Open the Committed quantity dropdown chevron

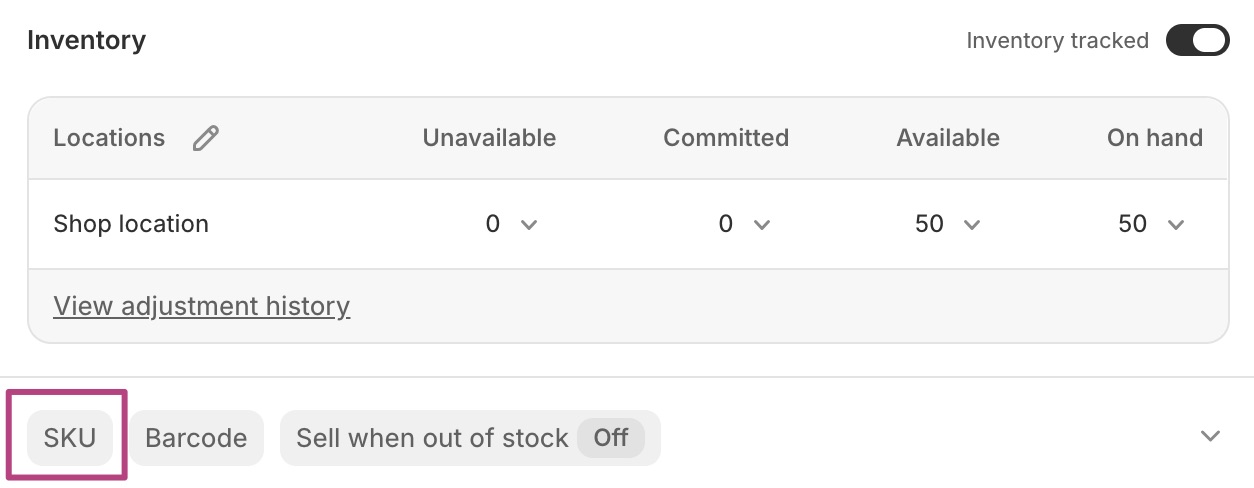click(761, 225)
